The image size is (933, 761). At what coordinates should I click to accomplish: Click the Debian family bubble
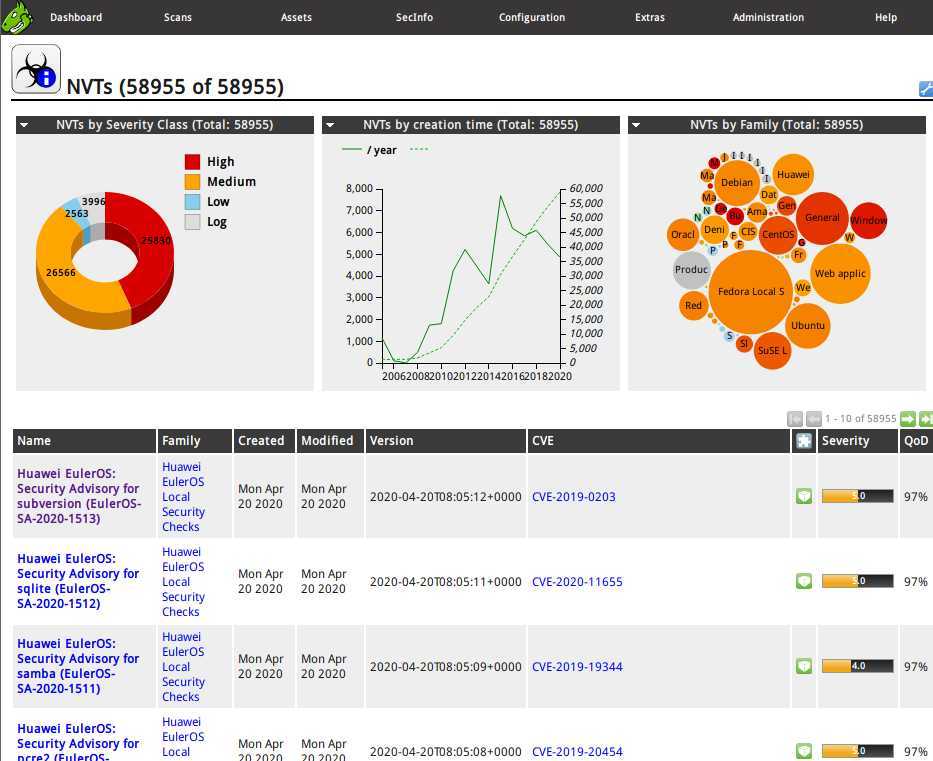tap(737, 183)
